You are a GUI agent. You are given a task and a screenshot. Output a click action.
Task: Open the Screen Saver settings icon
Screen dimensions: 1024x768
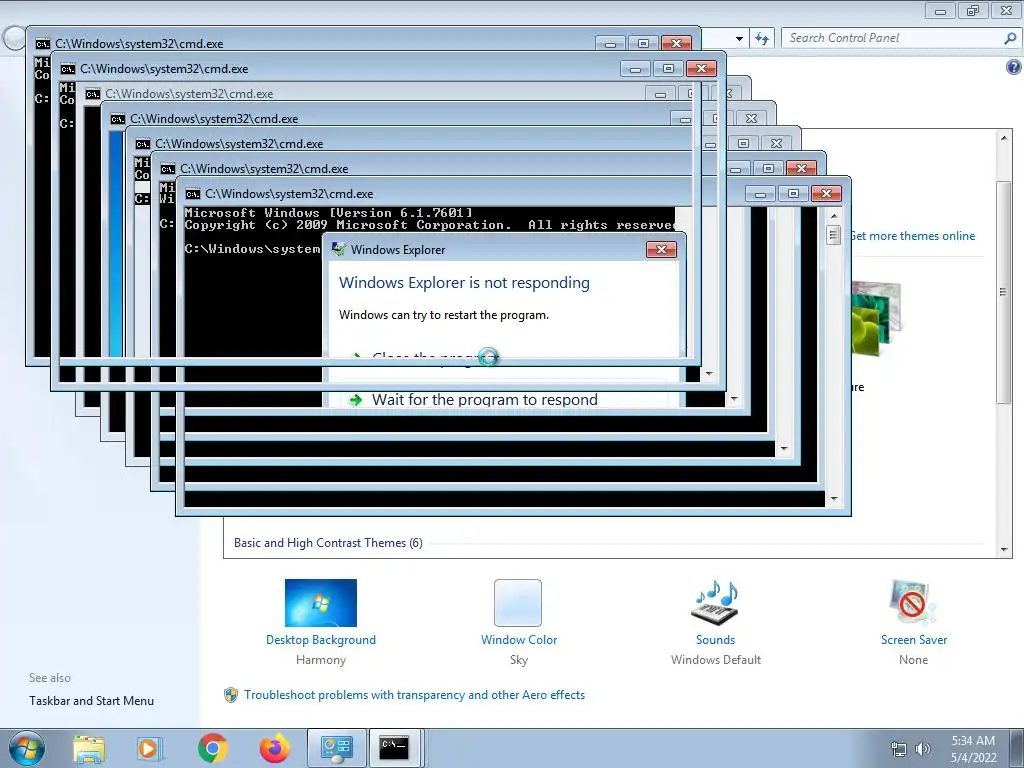(x=913, y=603)
